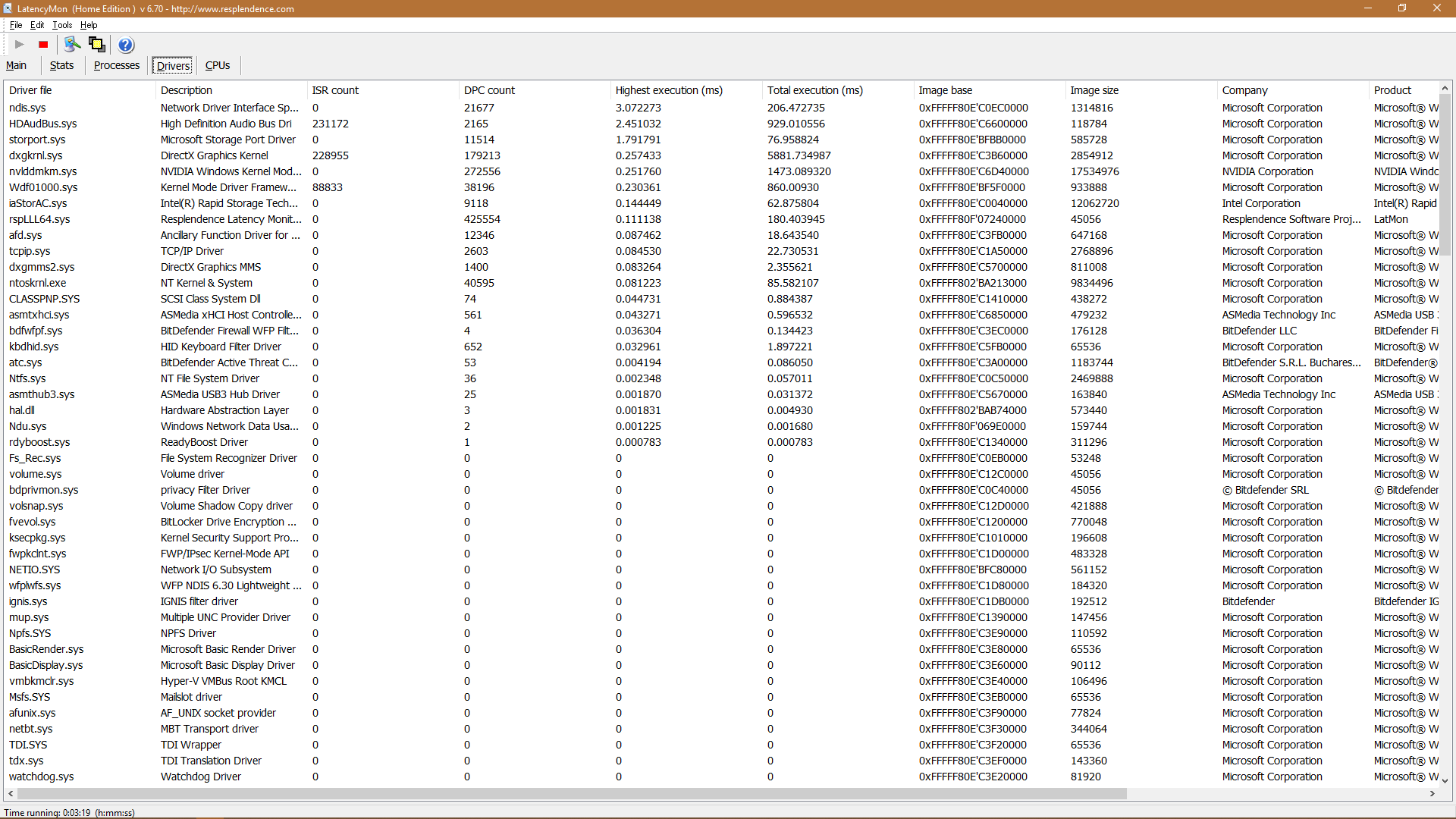This screenshot has width=1456, height=819.
Task: Click the Drivers tab
Action: coord(173,65)
